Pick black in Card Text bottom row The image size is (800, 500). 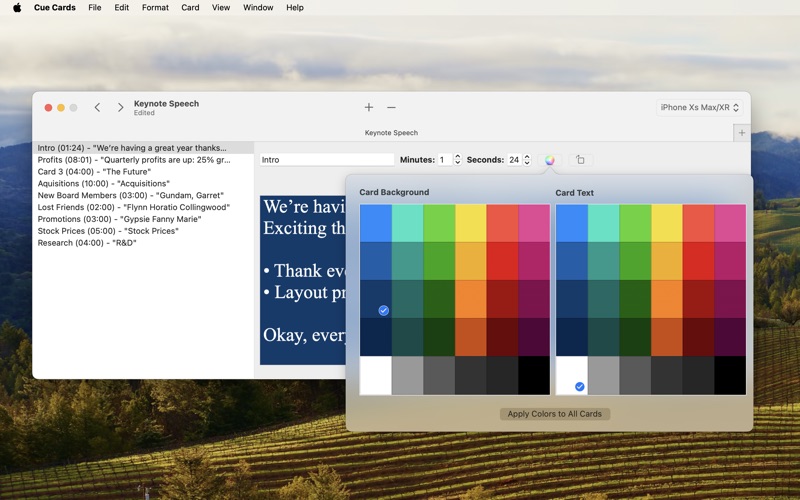730,376
